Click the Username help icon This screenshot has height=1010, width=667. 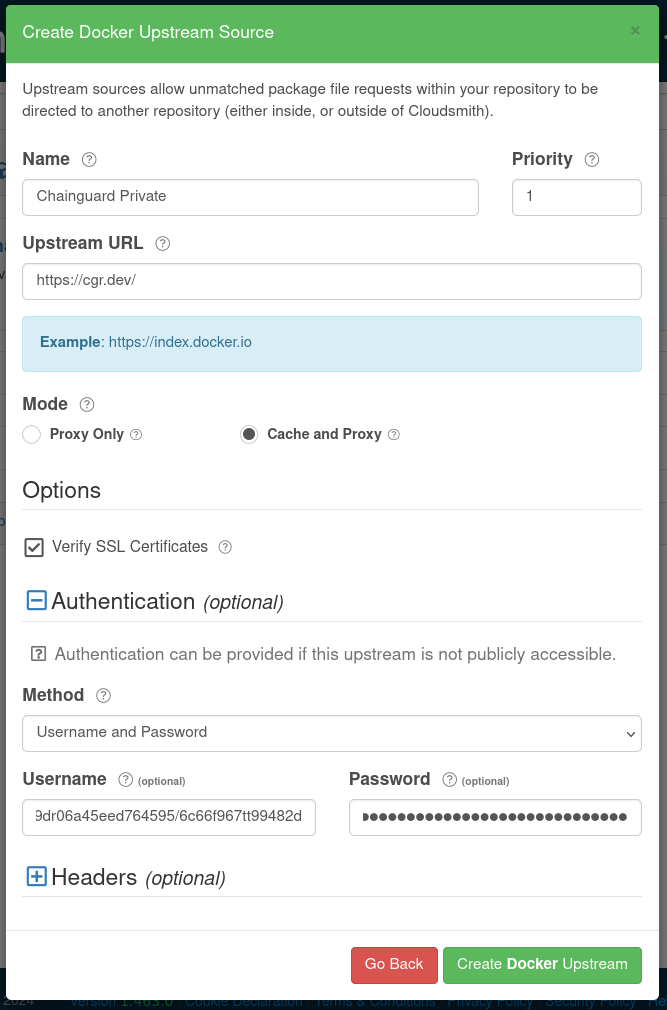(x=124, y=779)
